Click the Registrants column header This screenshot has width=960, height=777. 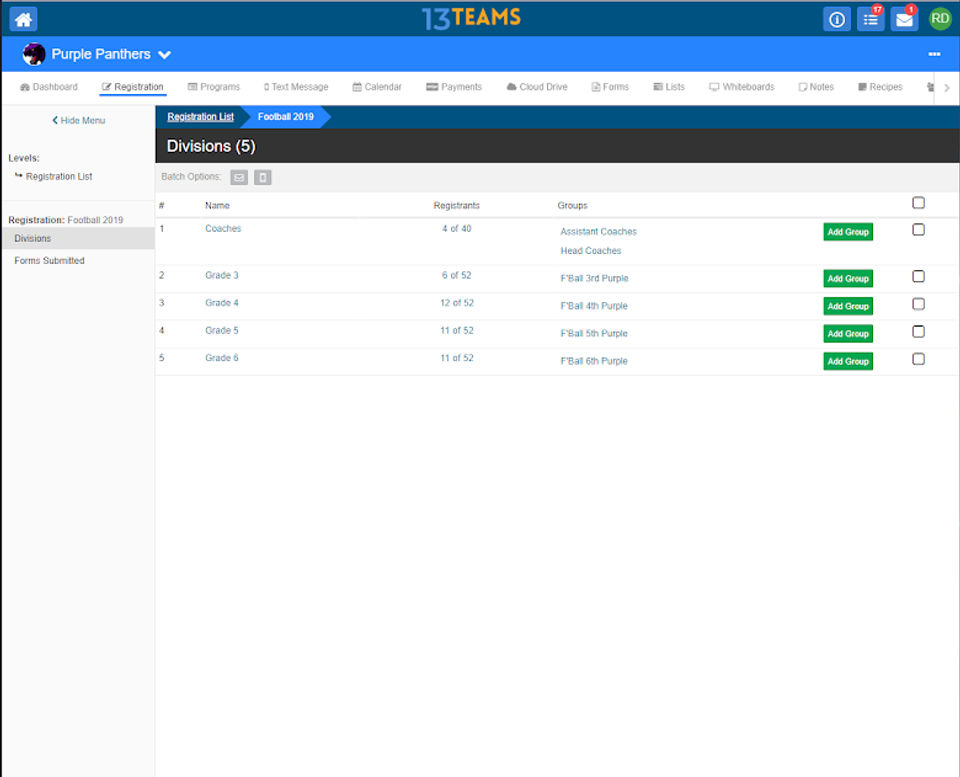[x=457, y=205]
